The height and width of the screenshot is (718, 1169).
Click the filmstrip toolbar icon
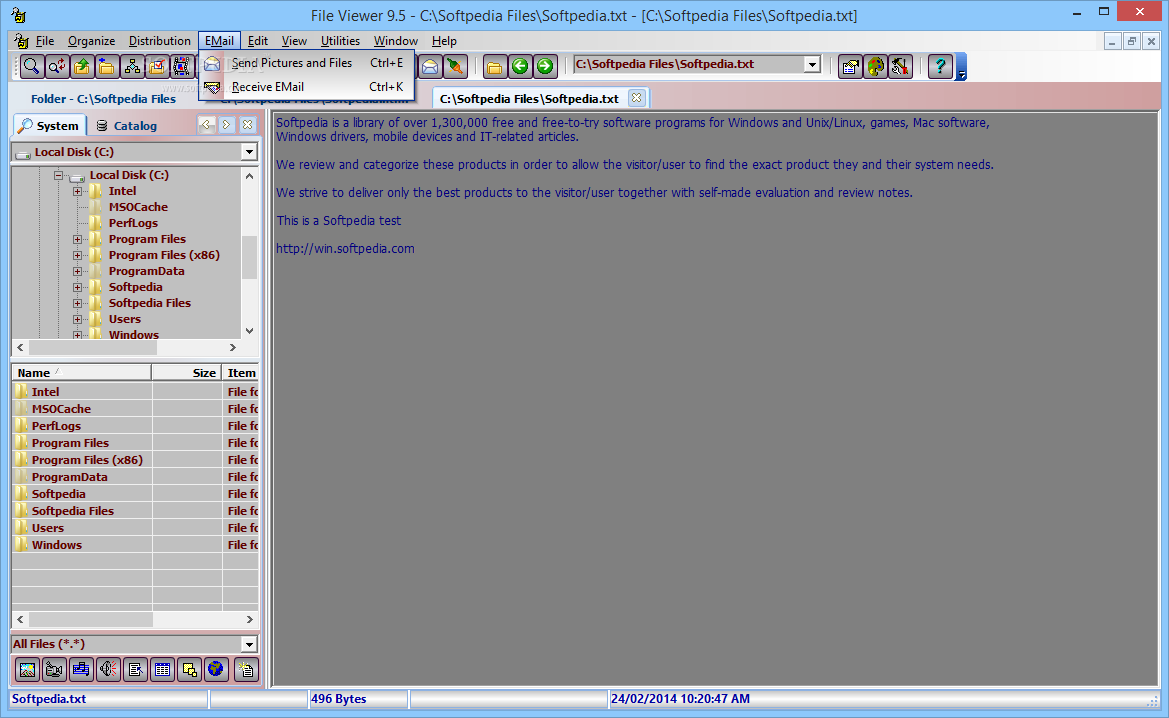[181, 66]
